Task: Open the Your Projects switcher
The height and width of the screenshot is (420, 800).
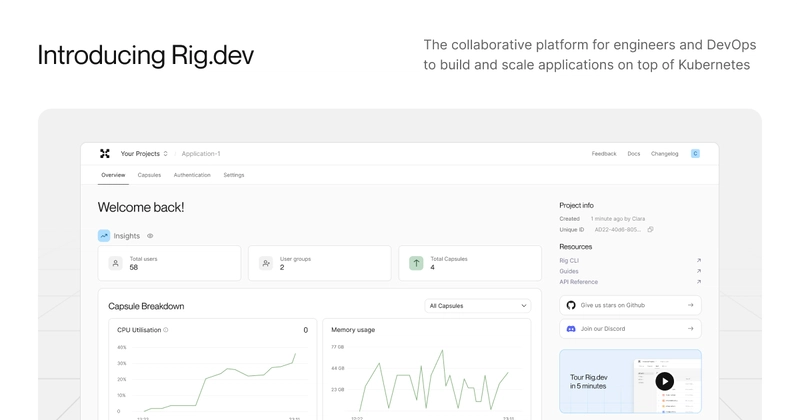Action: coord(144,154)
